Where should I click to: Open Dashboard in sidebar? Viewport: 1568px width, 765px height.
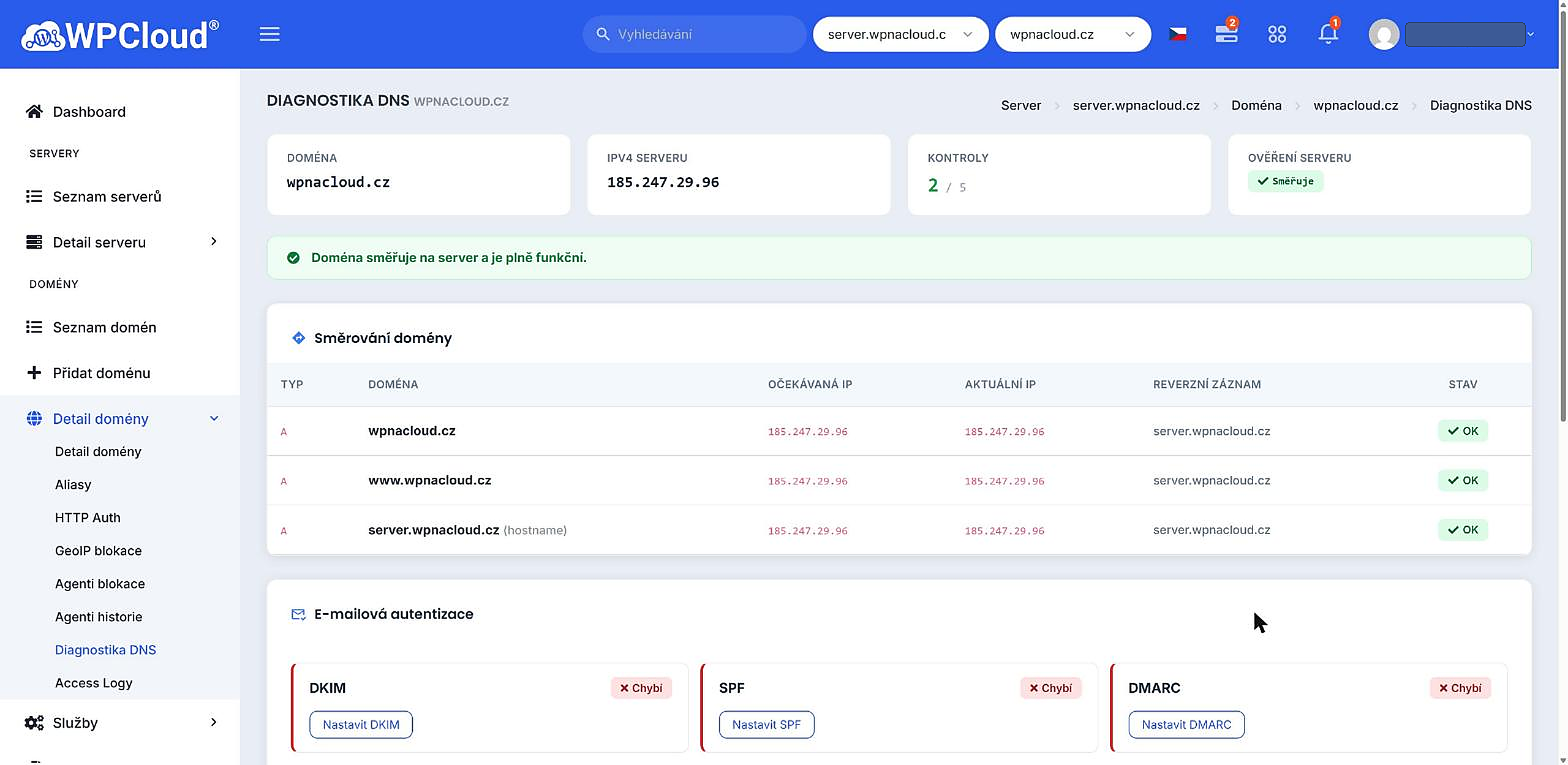(x=89, y=111)
